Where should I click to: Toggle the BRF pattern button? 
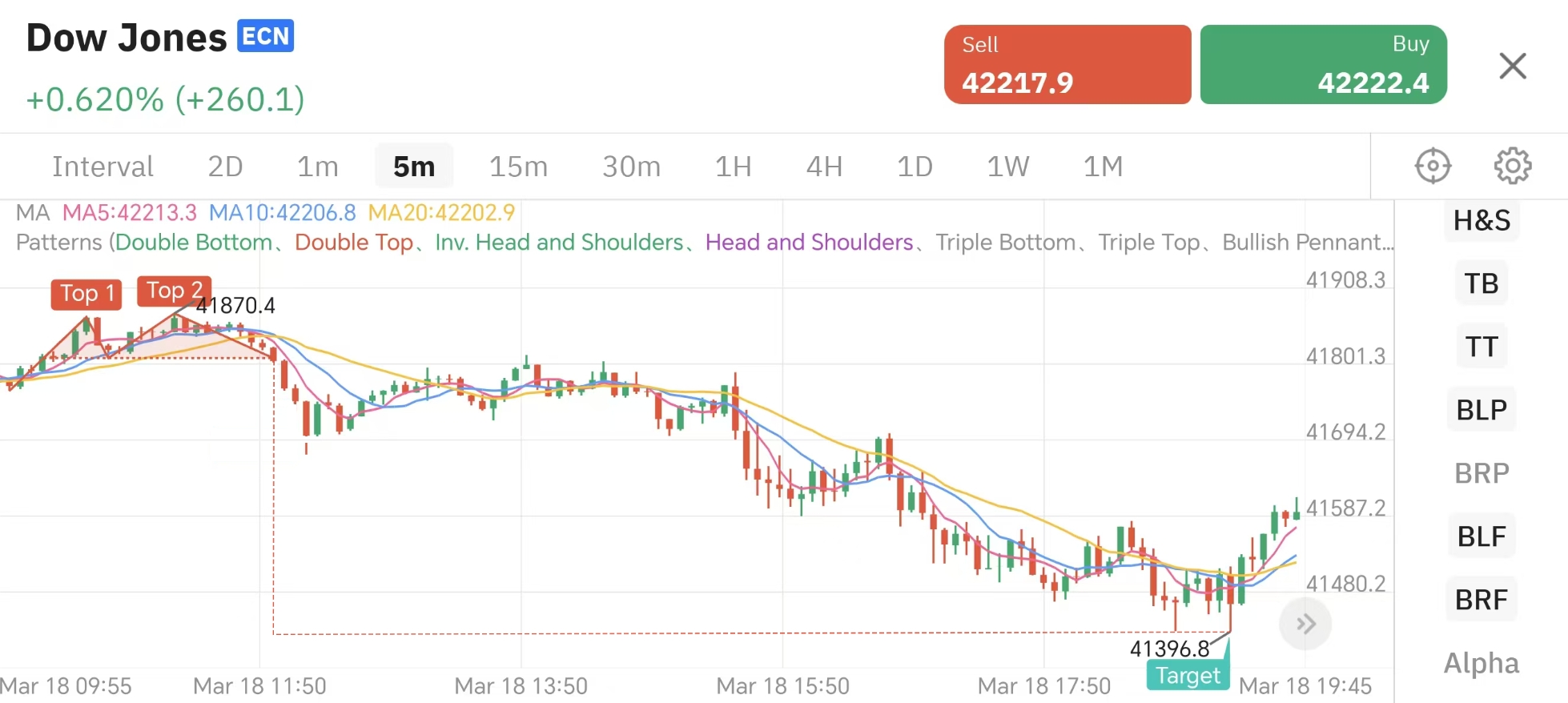tap(1482, 600)
